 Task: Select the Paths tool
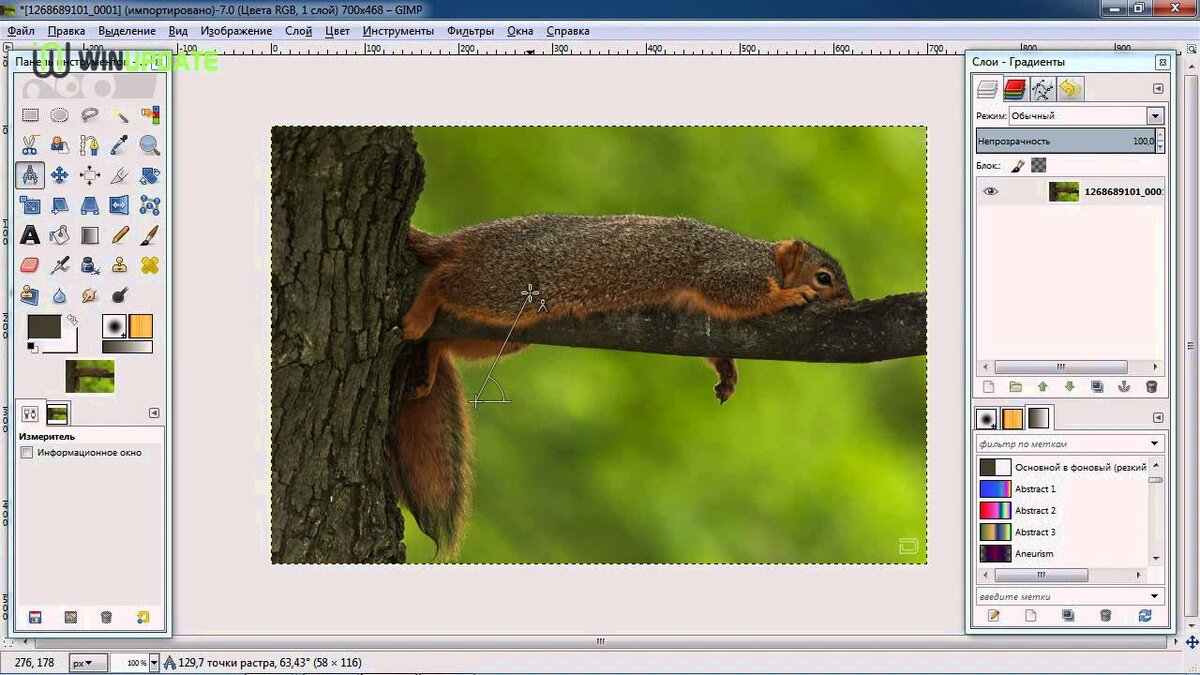pos(90,146)
